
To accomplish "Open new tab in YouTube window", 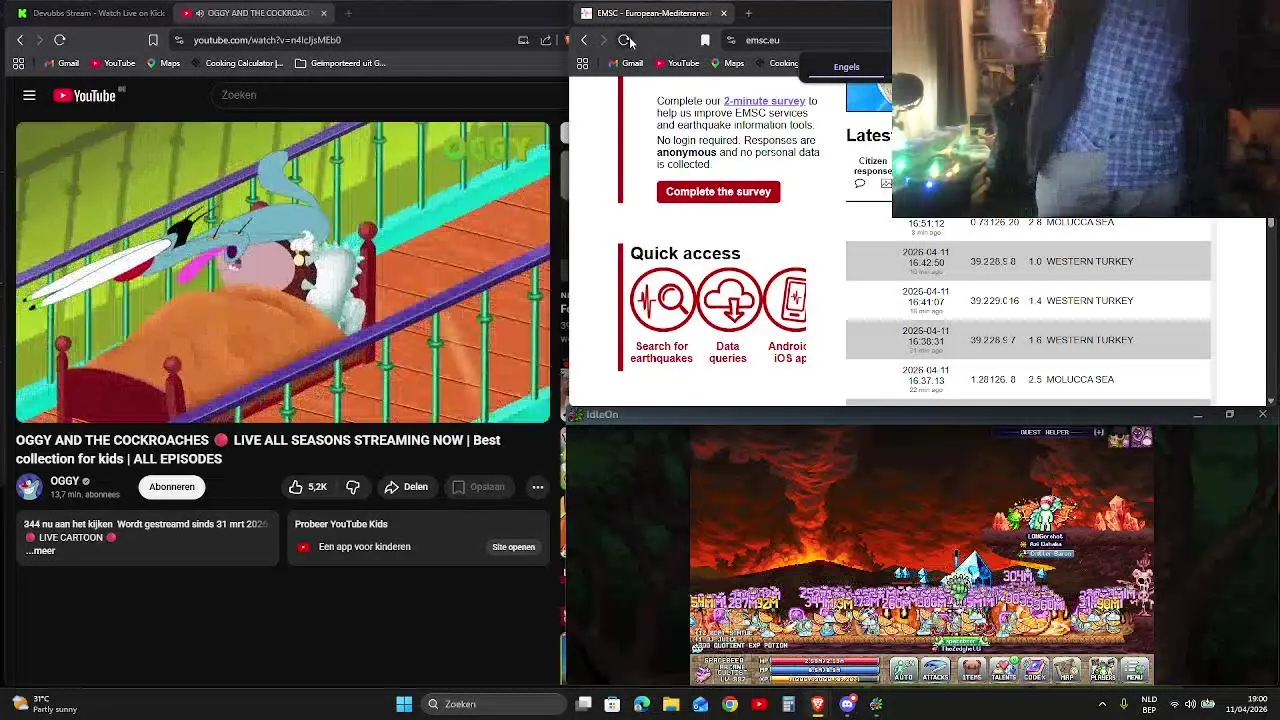I will (x=348, y=13).
